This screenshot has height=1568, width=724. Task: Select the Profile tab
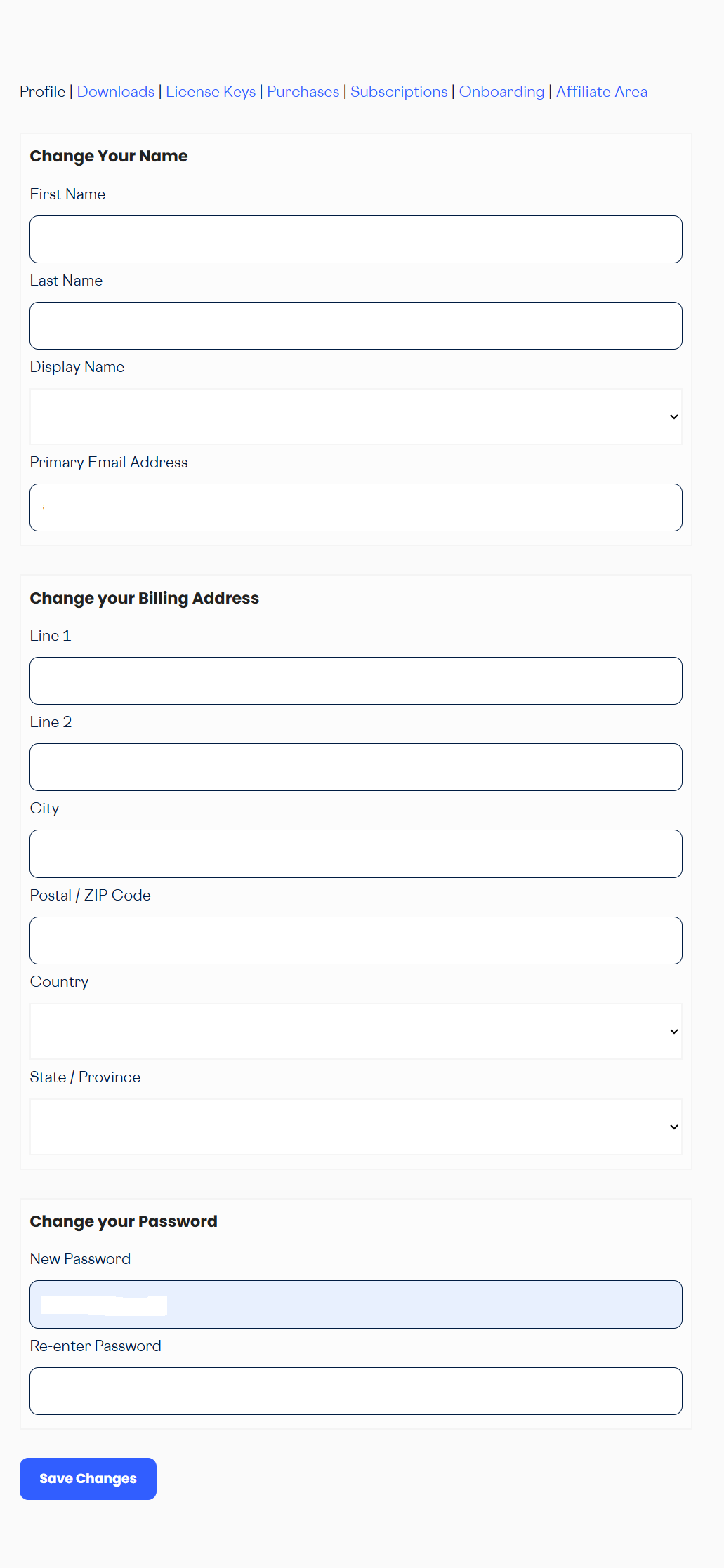[43, 92]
